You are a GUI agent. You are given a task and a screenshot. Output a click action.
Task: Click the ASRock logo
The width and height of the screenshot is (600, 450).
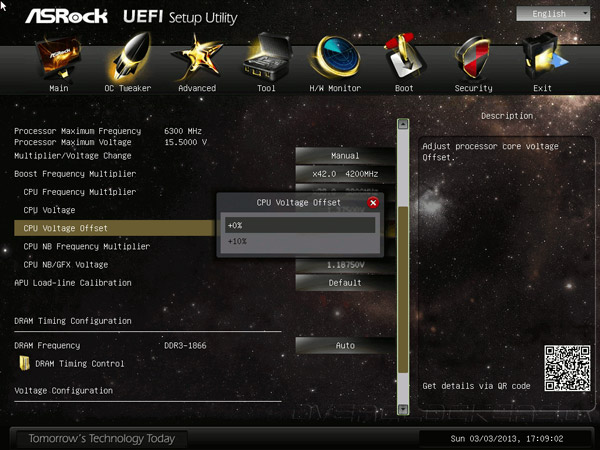pos(66,16)
